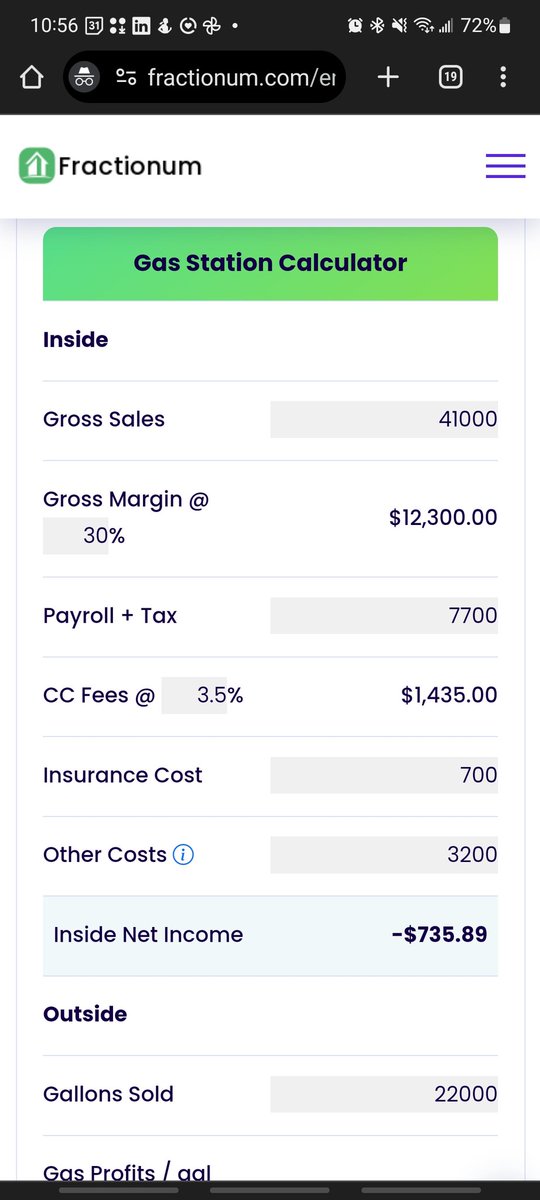Tap the site settings icon in address bar
This screenshot has width=540, height=1200.
point(126,77)
